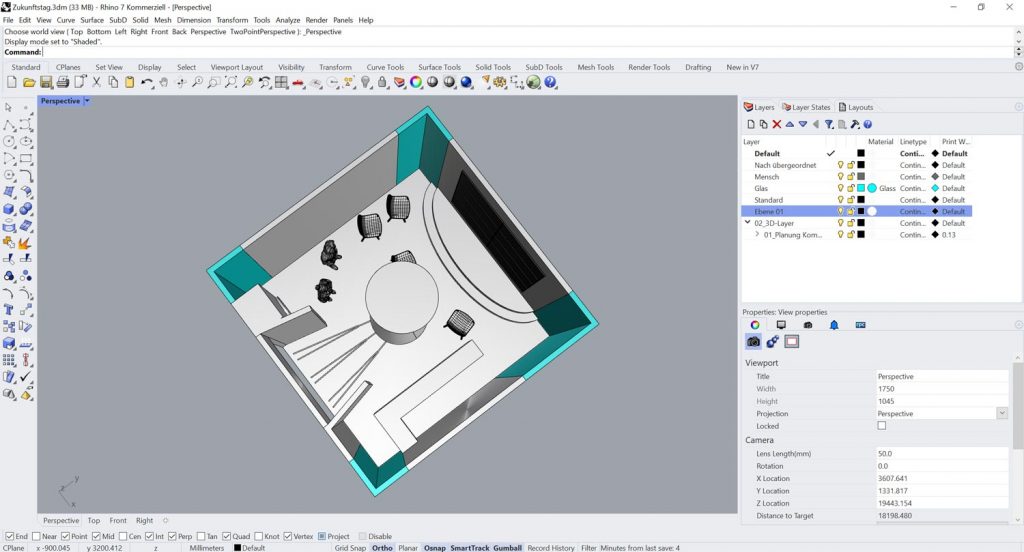The image size is (1024, 552).
Task: Open the Projection dropdown
Action: click(x=1001, y=413)
